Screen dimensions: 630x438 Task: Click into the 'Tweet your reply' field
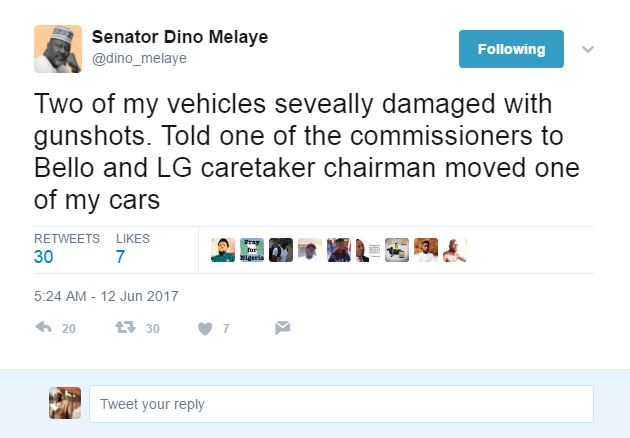coord(341,404)
